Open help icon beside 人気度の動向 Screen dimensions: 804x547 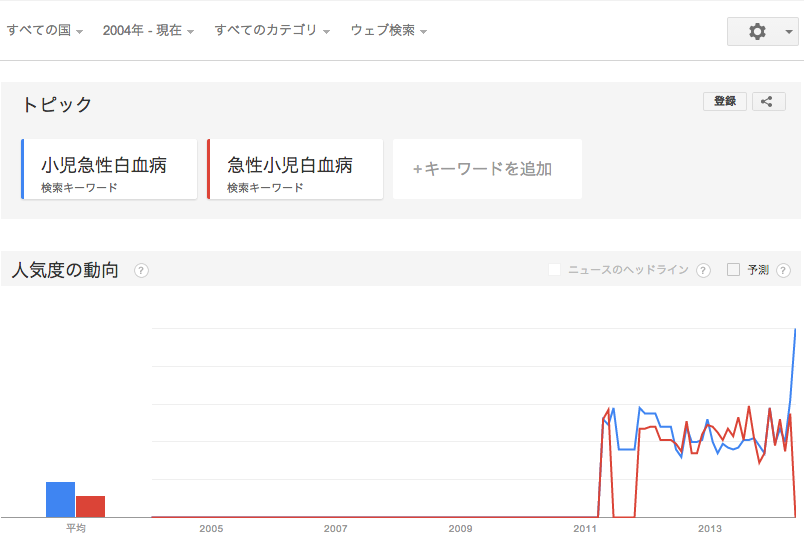point(142,270)
